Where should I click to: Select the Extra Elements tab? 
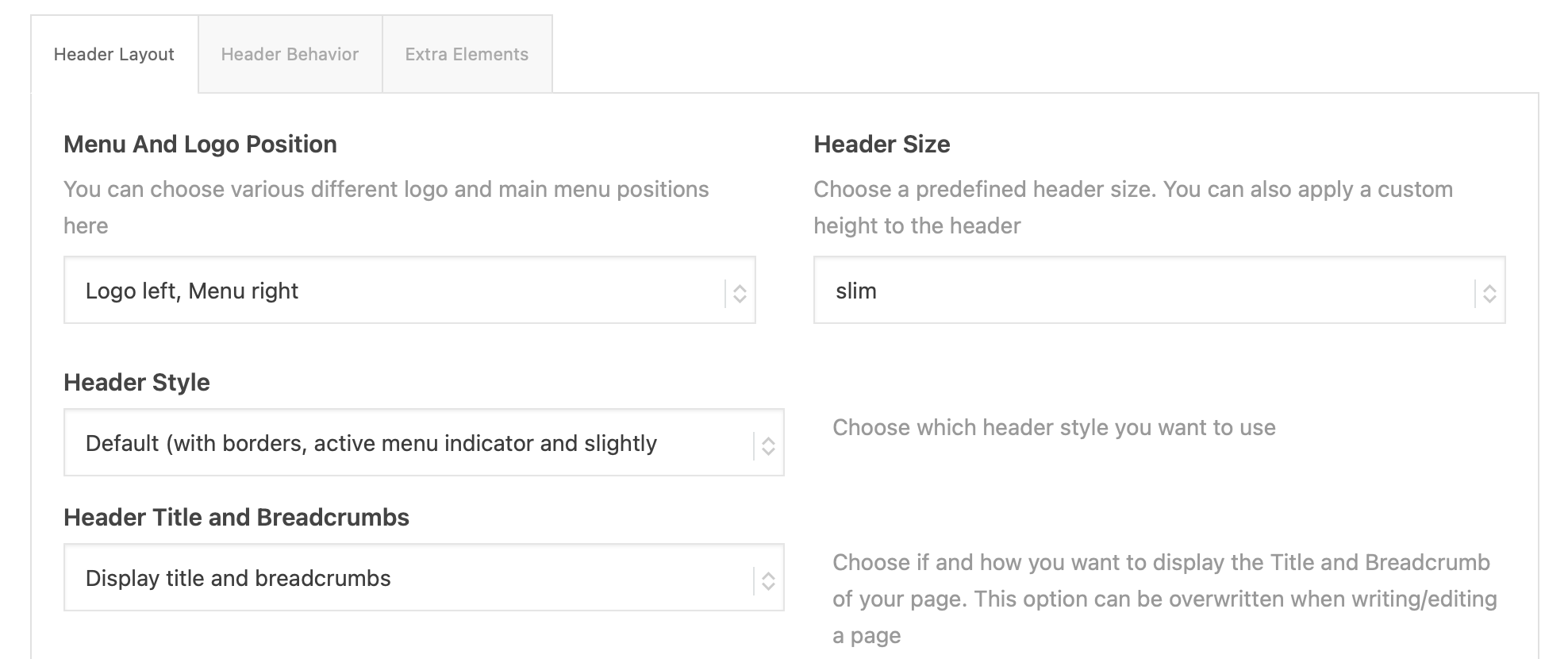point(467,54)
